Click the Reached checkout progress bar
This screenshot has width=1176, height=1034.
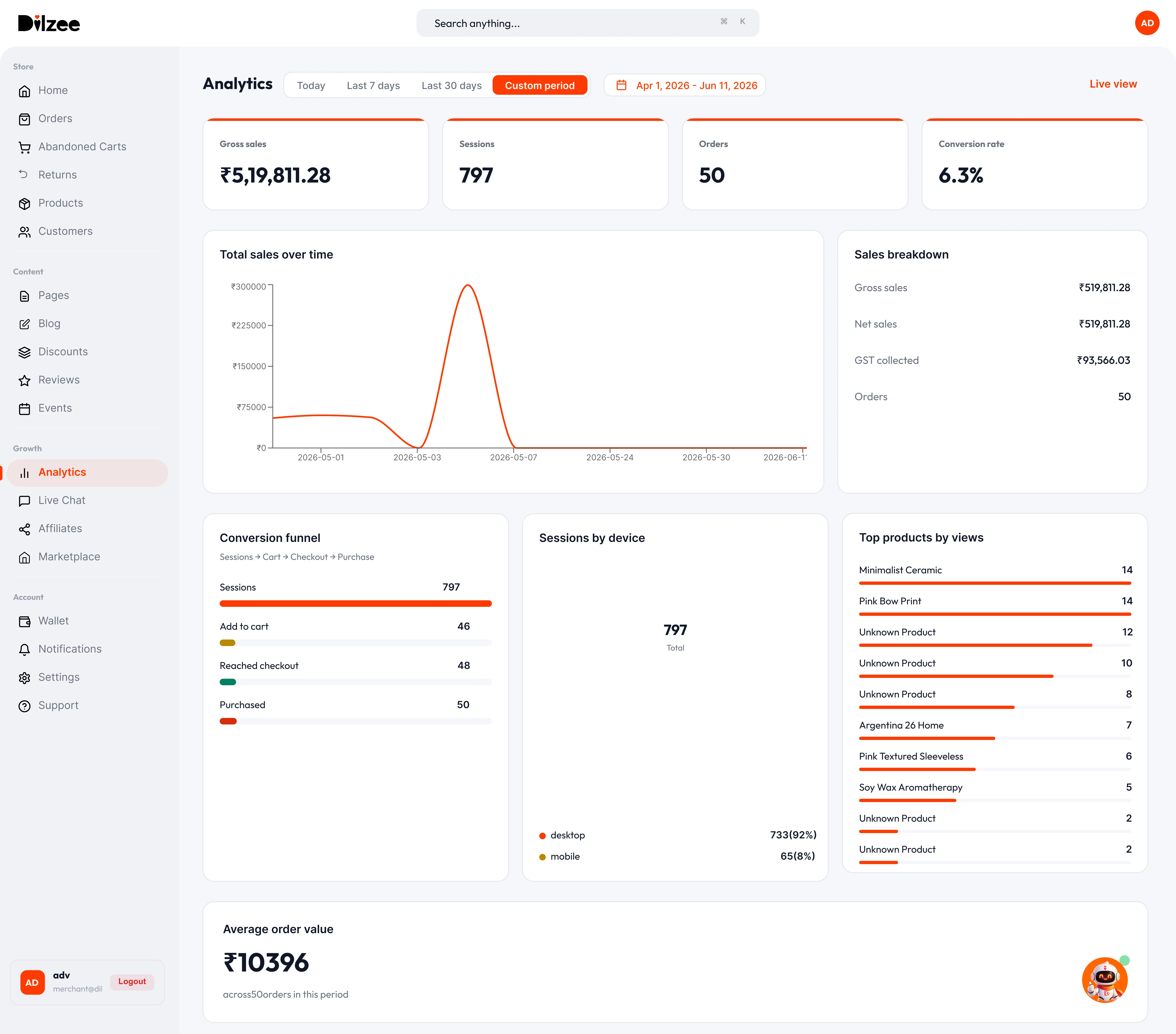point(356,682)
